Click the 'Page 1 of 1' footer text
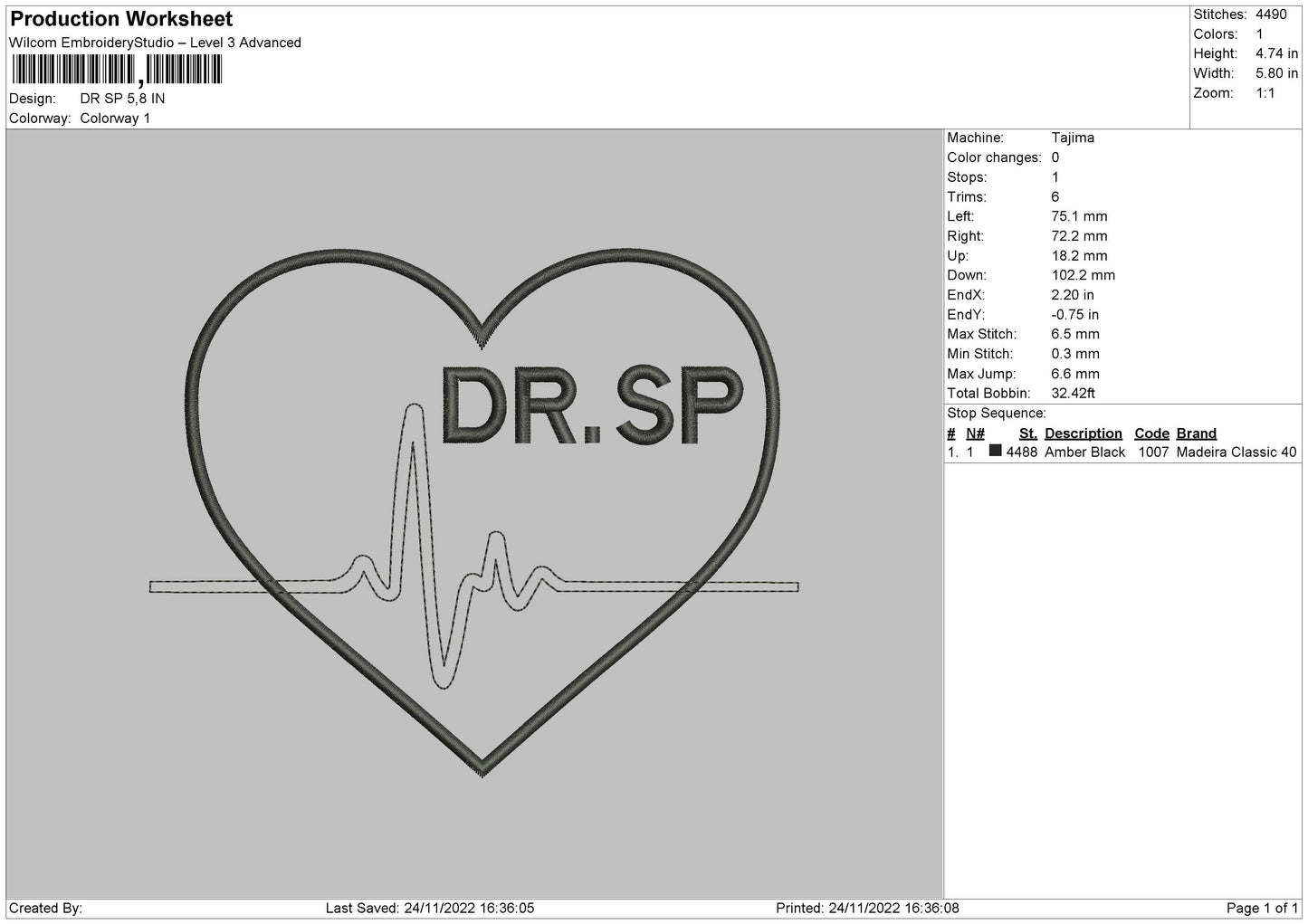The image size is (1308, 924). point(1263,909)
